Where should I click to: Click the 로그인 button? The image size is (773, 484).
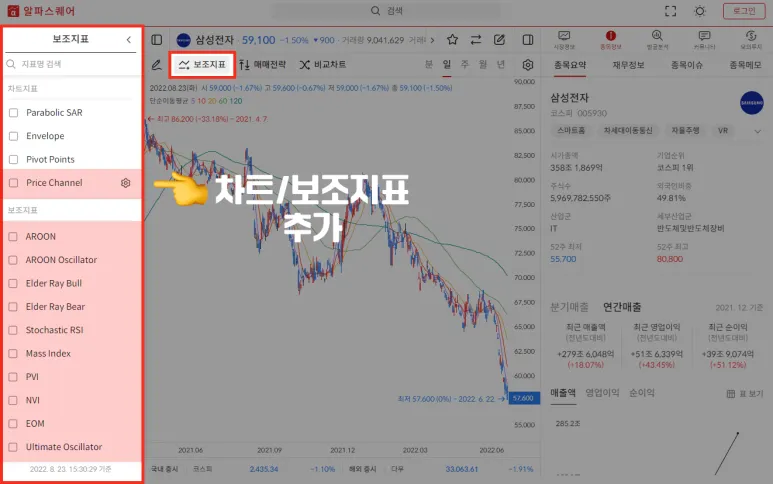(744, 11)
